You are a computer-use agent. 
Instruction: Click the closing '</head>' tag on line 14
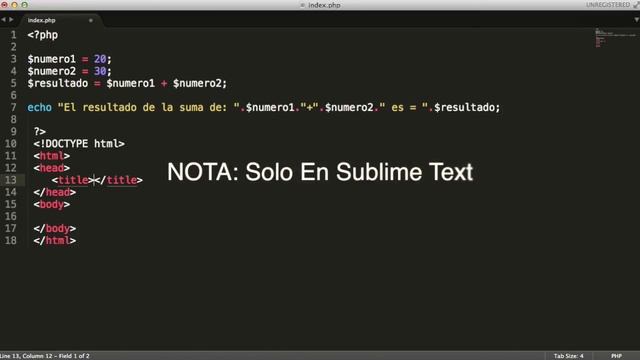click(x=55, y=192)
